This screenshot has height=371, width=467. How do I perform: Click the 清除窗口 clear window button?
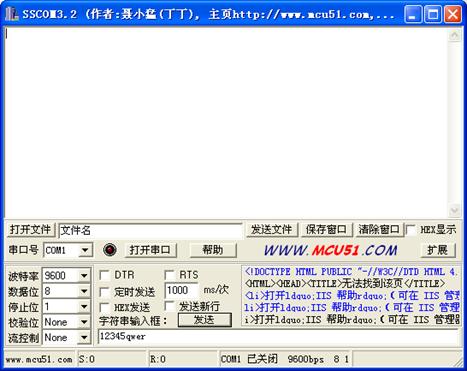(379, 230)
